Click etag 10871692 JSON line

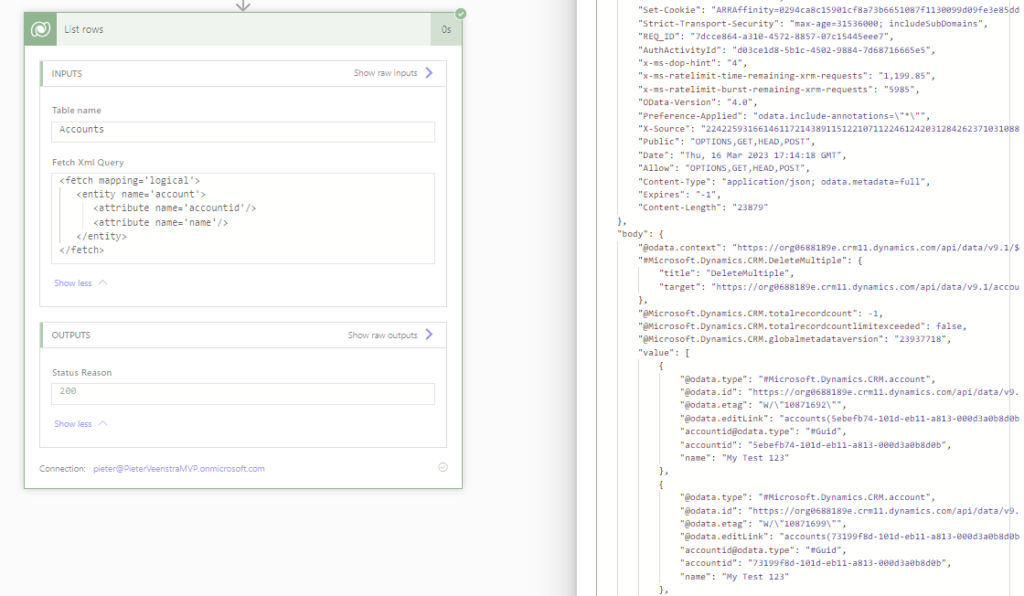763,405
